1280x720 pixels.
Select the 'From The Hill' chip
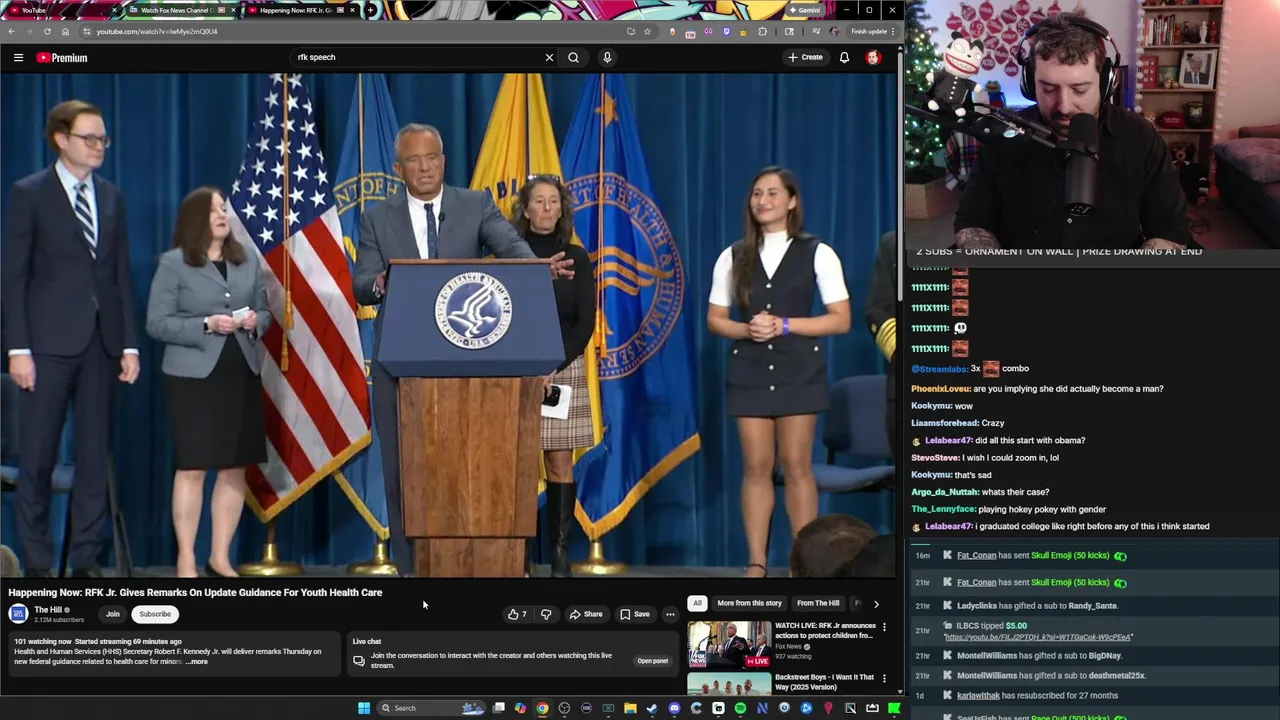tap(818, 603)
